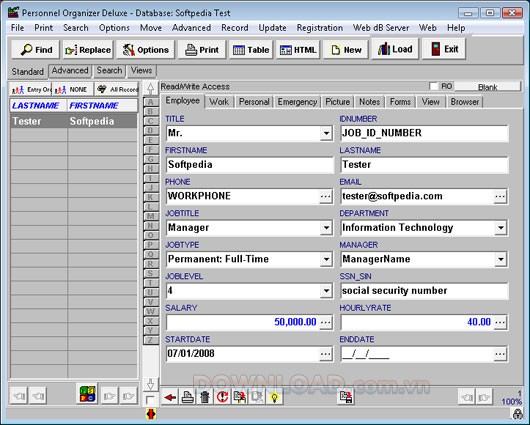Click the red circular undo icon

[x=222, y=397]
